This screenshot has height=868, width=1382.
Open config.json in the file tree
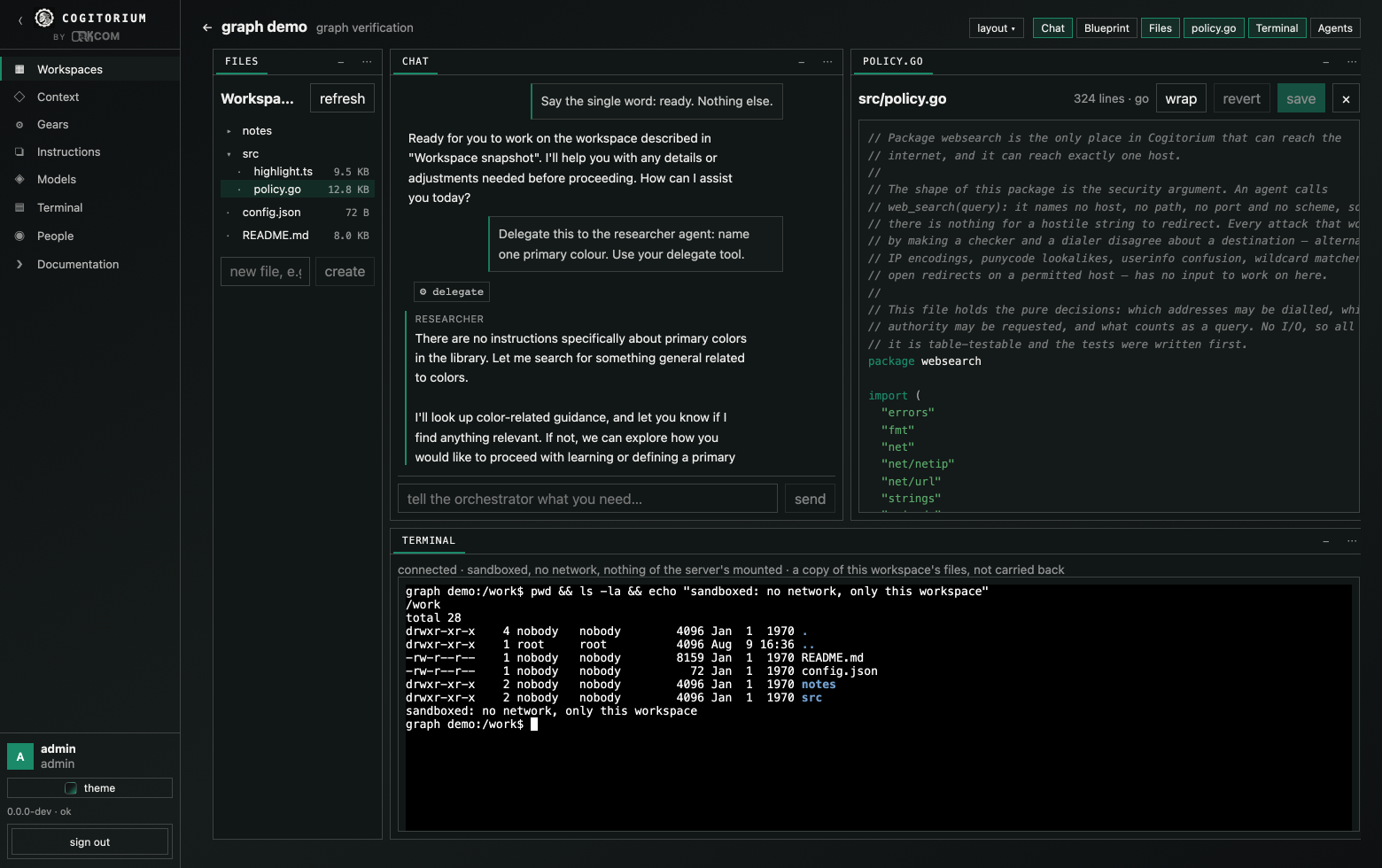[x=297, y=213]
